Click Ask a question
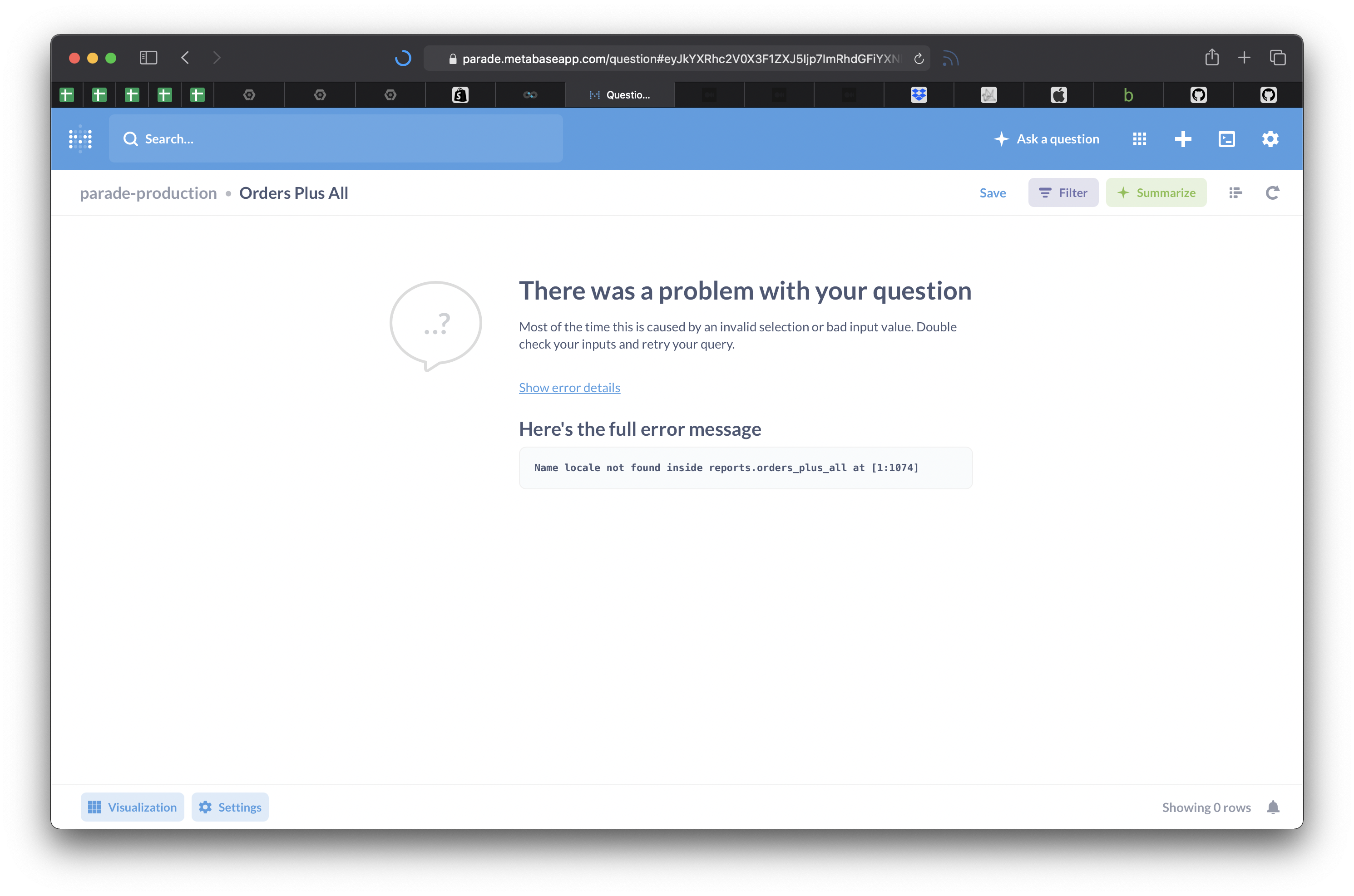The height and width of the screenshot is (896, 1354). click(x=1047, y=139)
